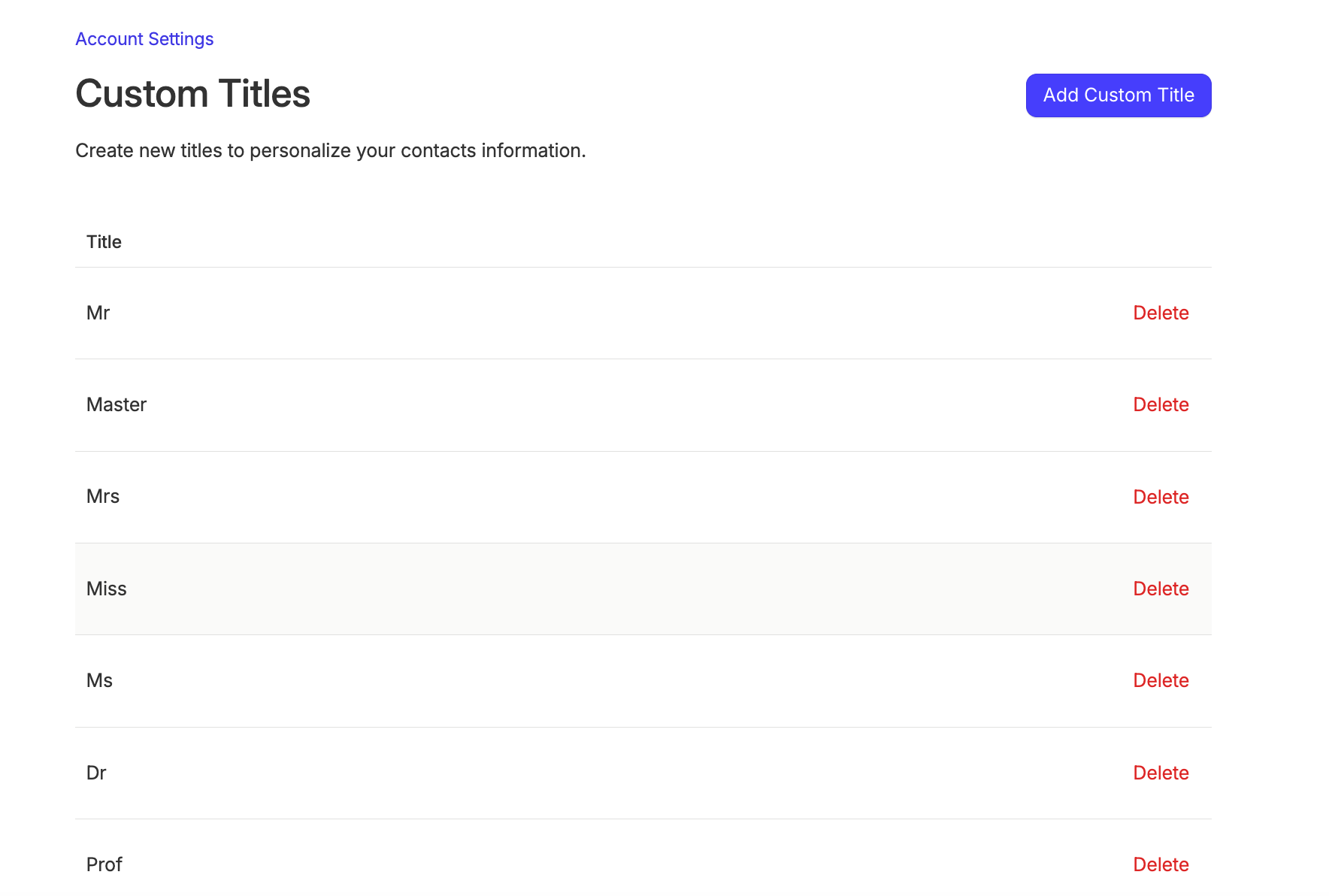1329x896 pixels.
Task: Select the Ms row in the table
Action: pyautogui.click(x=526, y=680)
